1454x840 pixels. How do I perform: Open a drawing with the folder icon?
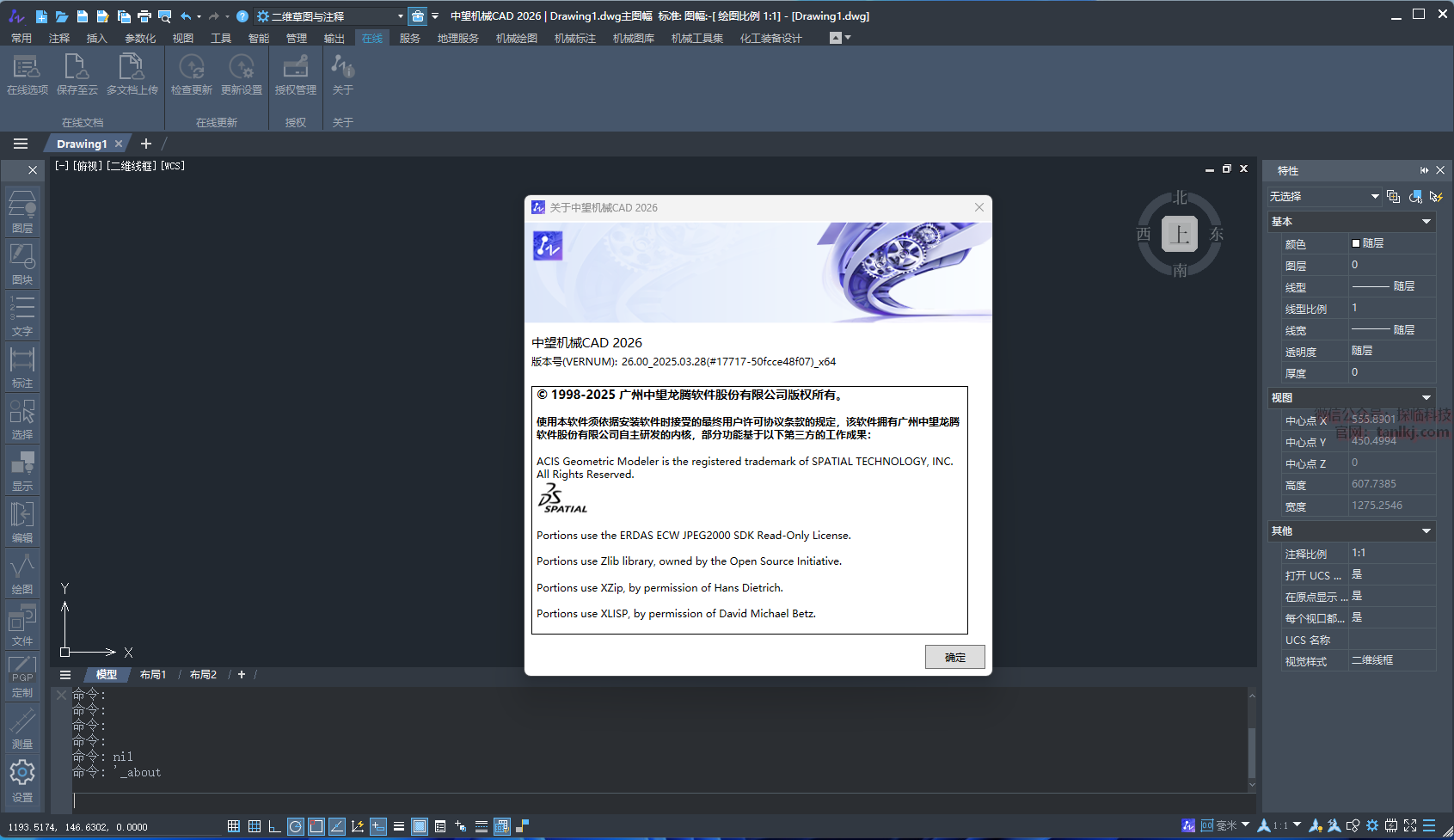[62, 16]
